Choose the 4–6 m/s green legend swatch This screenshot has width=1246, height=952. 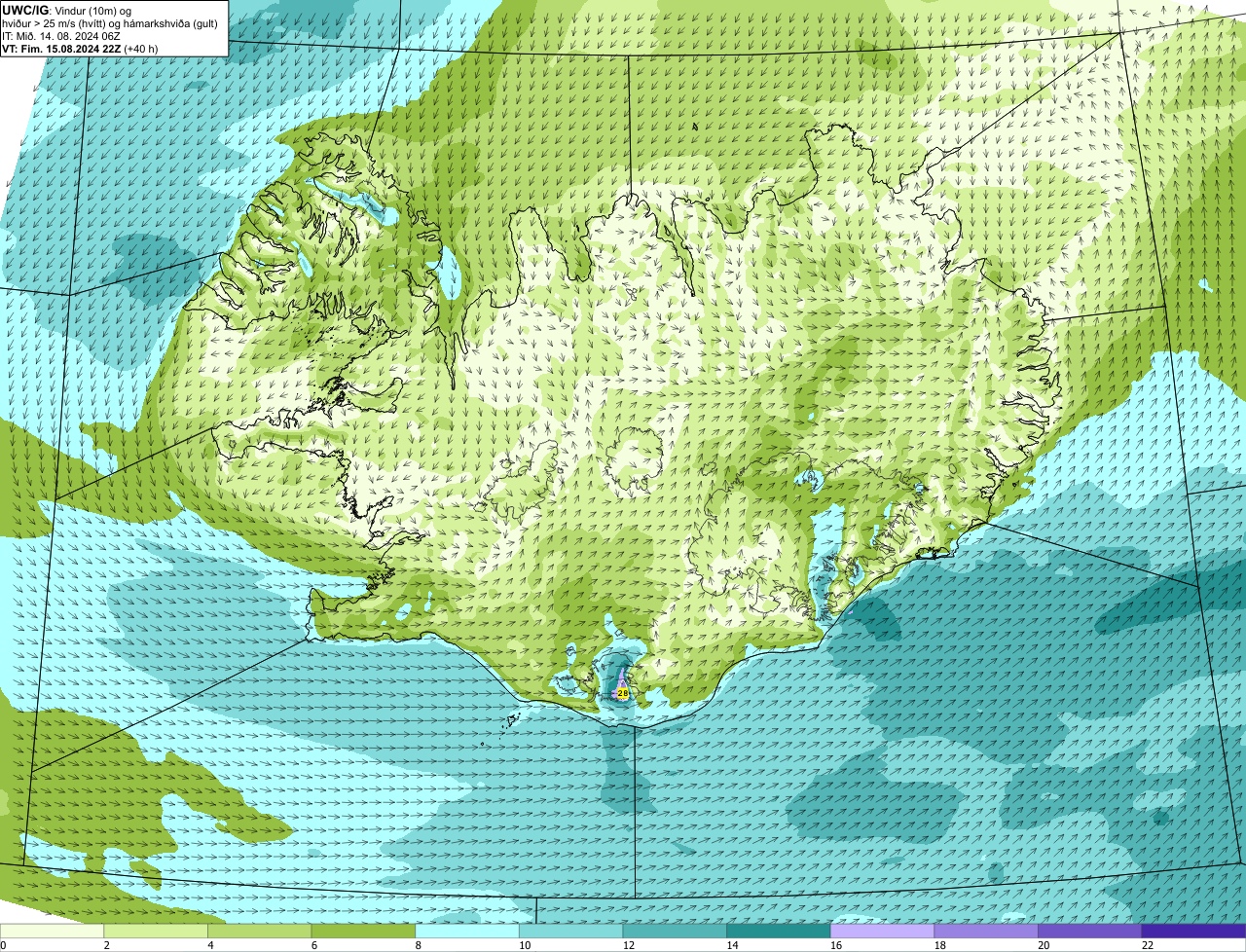pos(260,931)
